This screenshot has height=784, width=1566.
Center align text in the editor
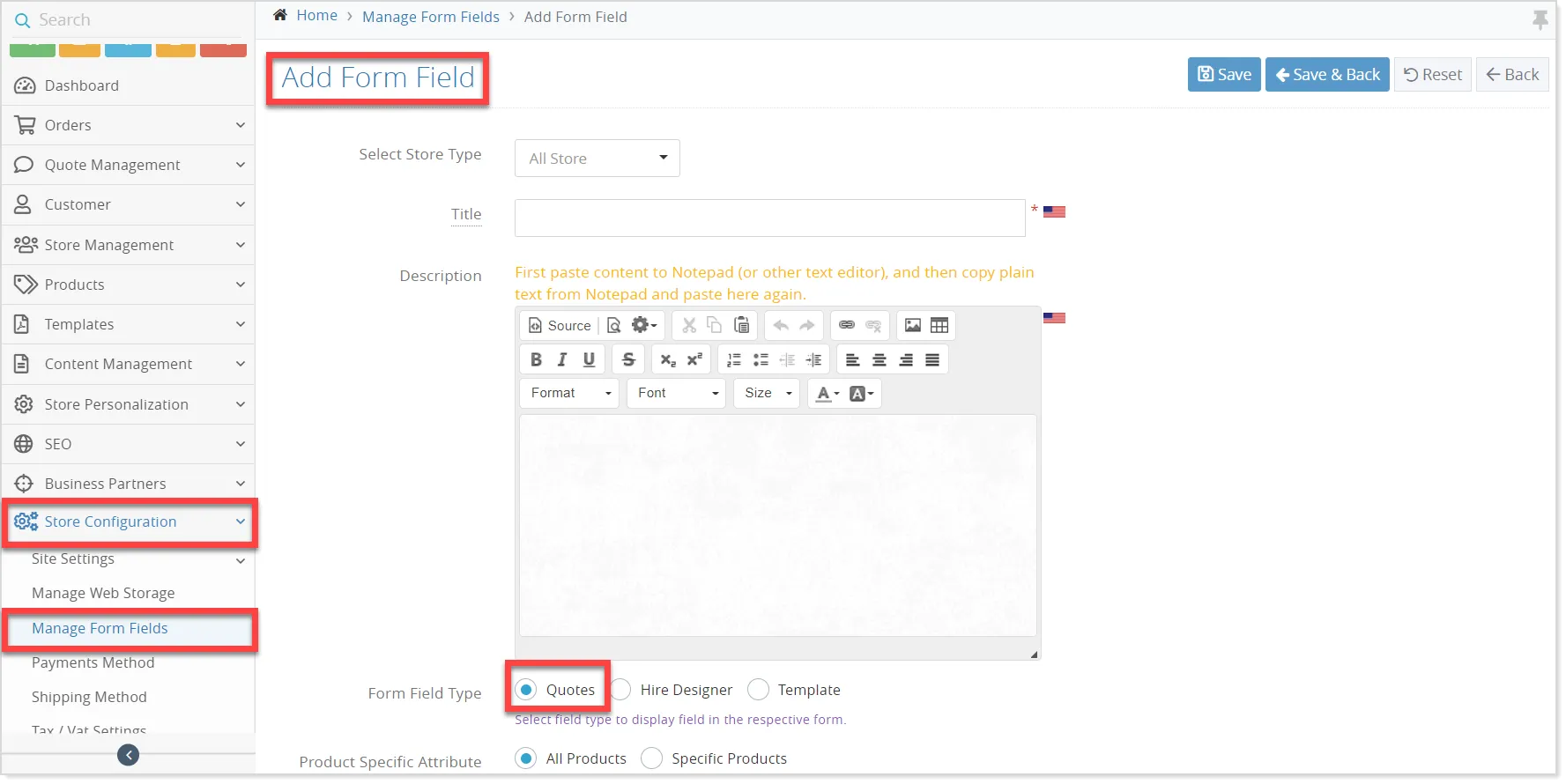[879, 359]
